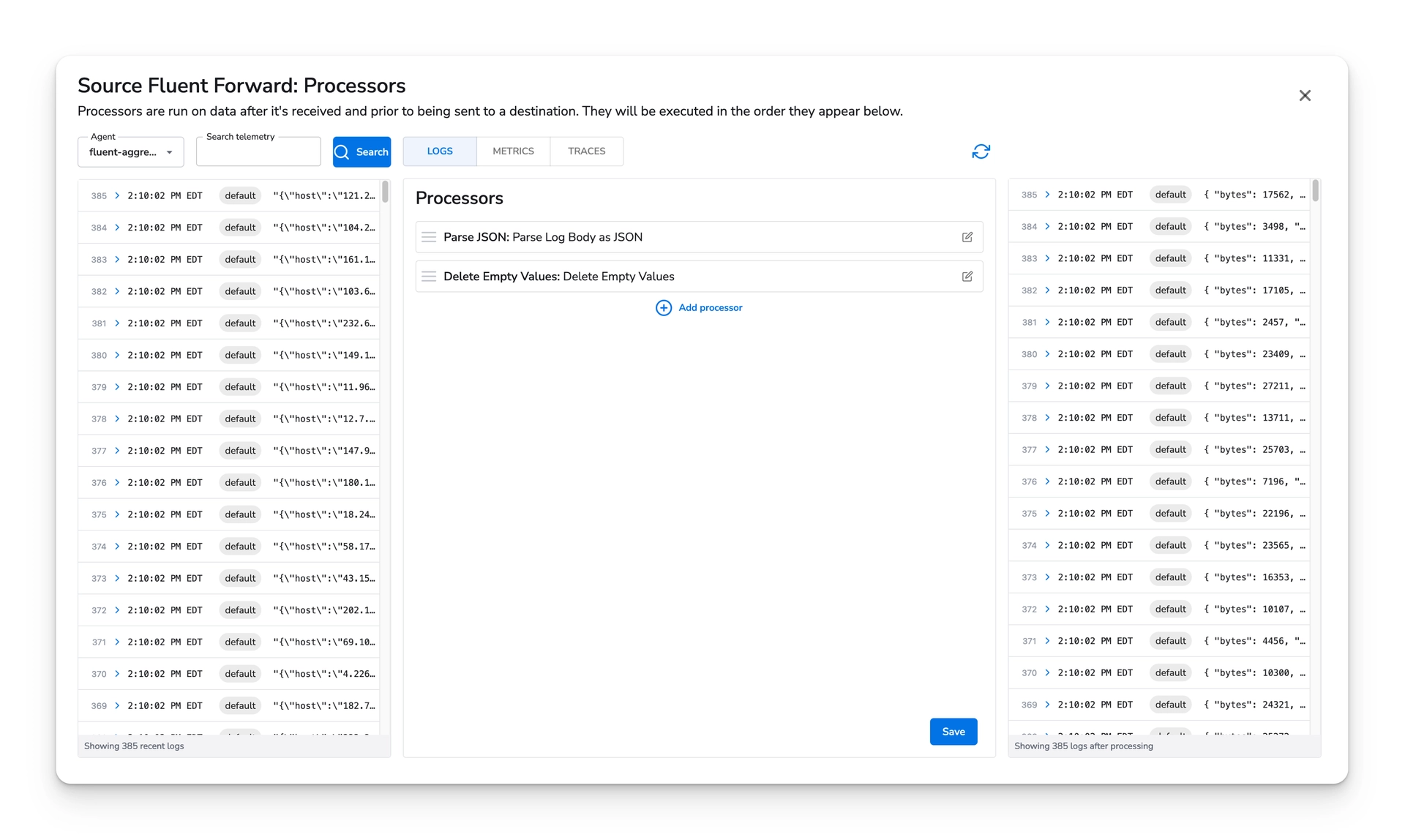This screenshot has width=1405, height=840.
Task: Close the Processors dialog
Action: (x=1305, y=96)
